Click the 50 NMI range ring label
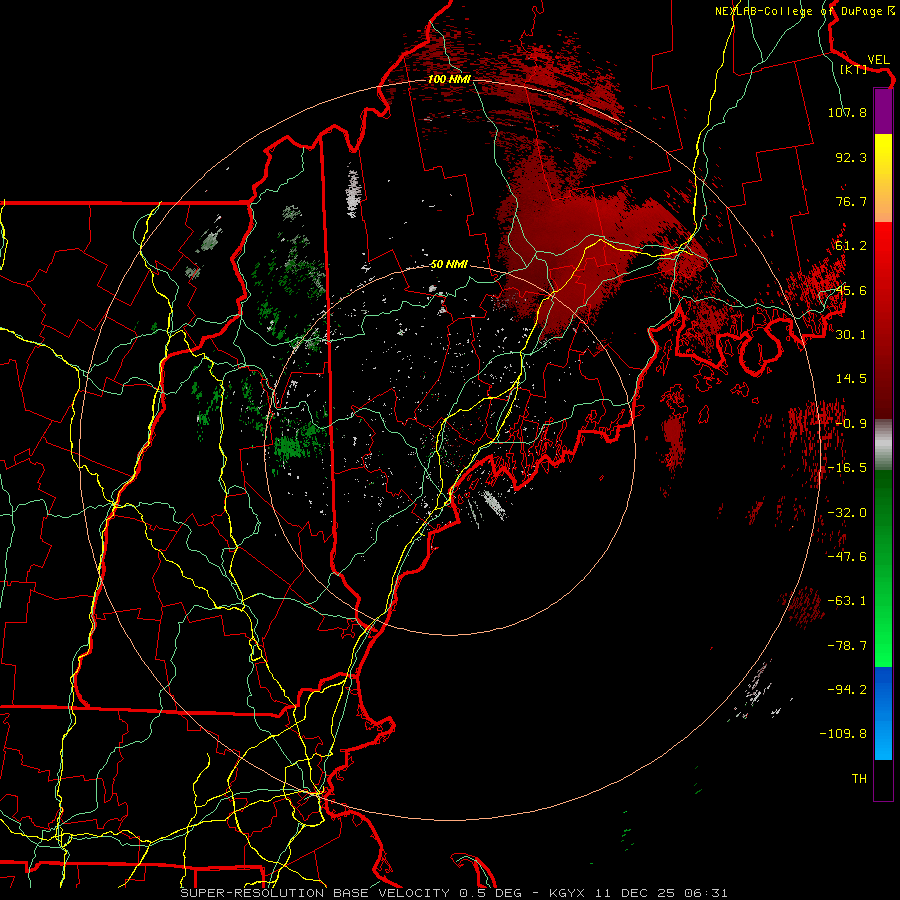This screenshot has height=900, width=900. point(449,264)
